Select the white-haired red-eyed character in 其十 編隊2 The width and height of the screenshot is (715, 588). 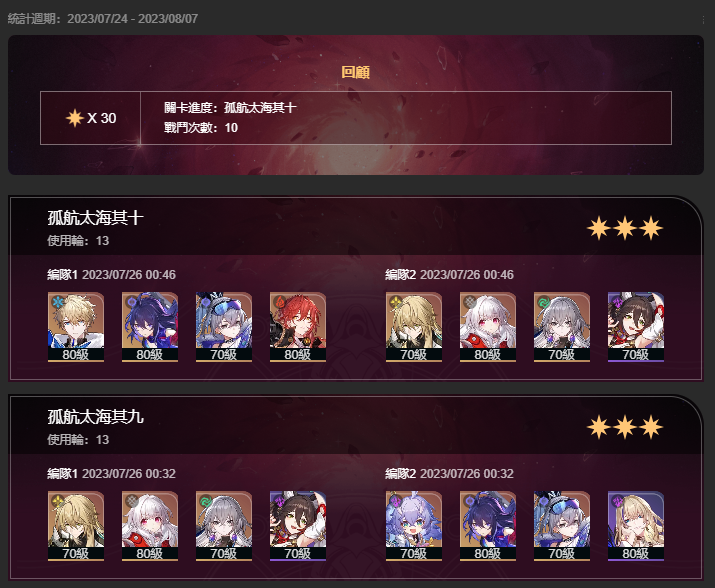(488, 327)
